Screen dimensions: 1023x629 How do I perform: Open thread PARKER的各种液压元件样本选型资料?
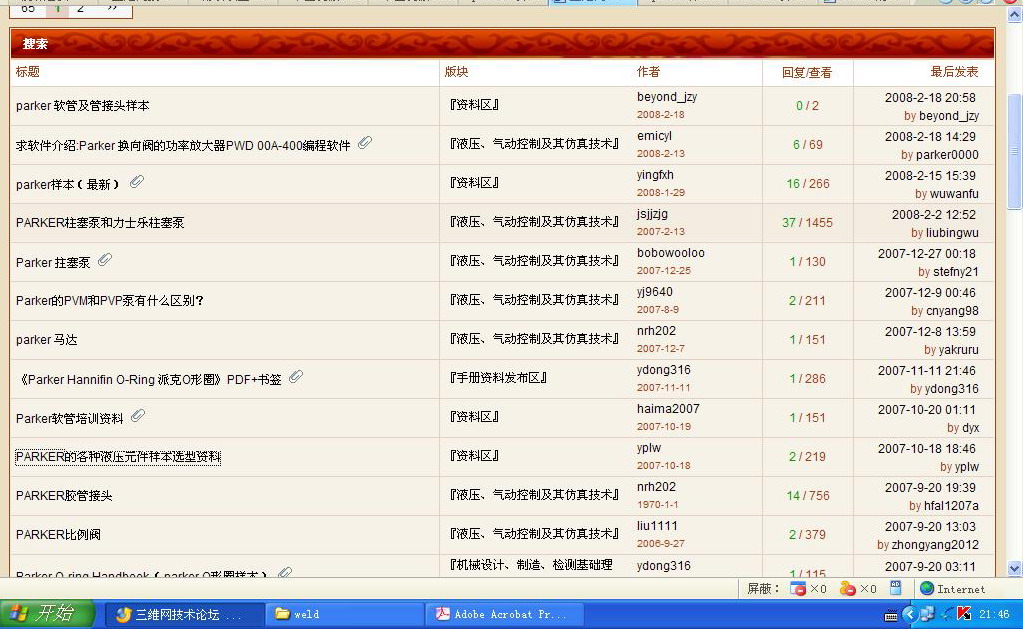coord(118,457)
